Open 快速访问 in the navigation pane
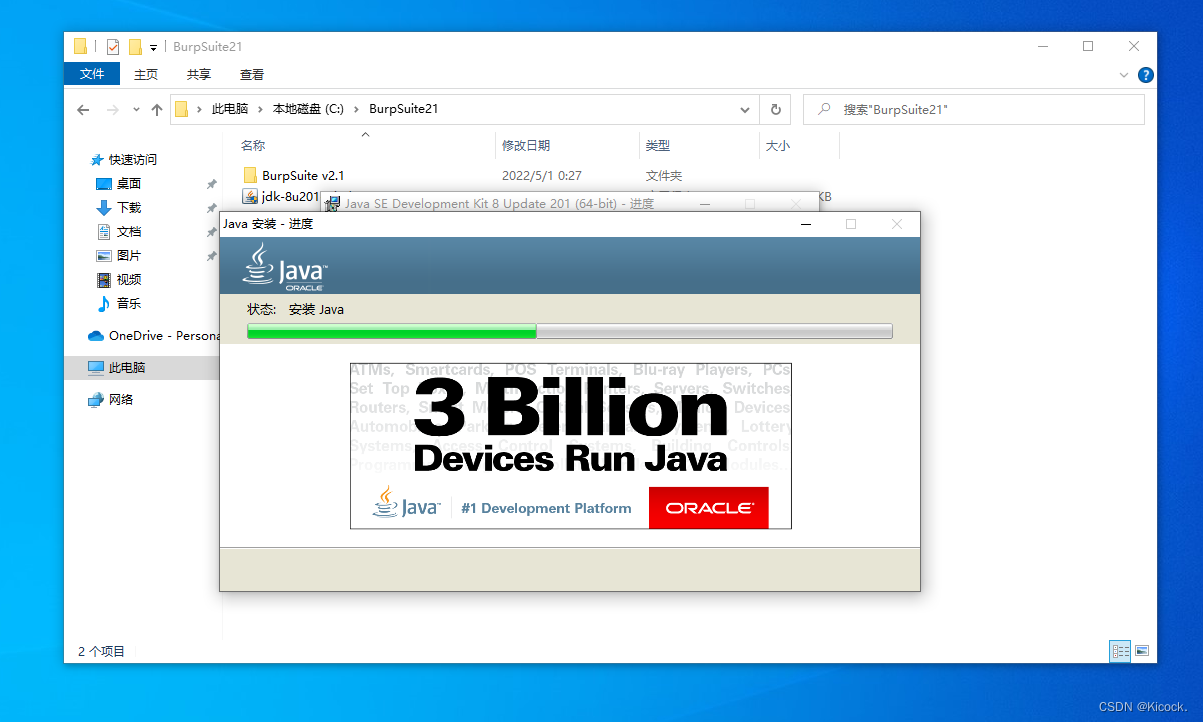The height and width of the screenshot is (722, 1203). 133,160
